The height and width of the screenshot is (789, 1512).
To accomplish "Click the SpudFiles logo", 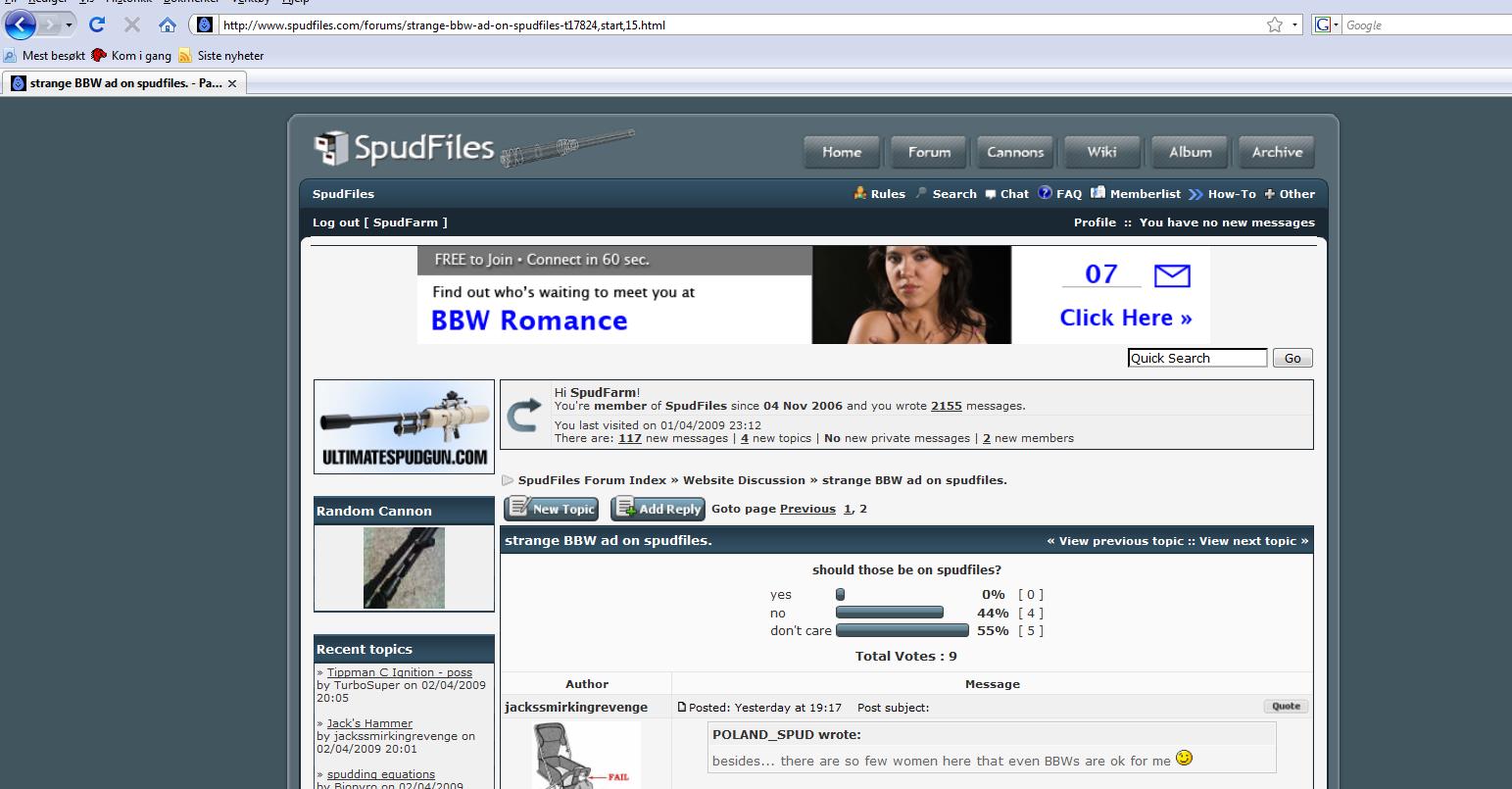I will [x=404, y=148].
